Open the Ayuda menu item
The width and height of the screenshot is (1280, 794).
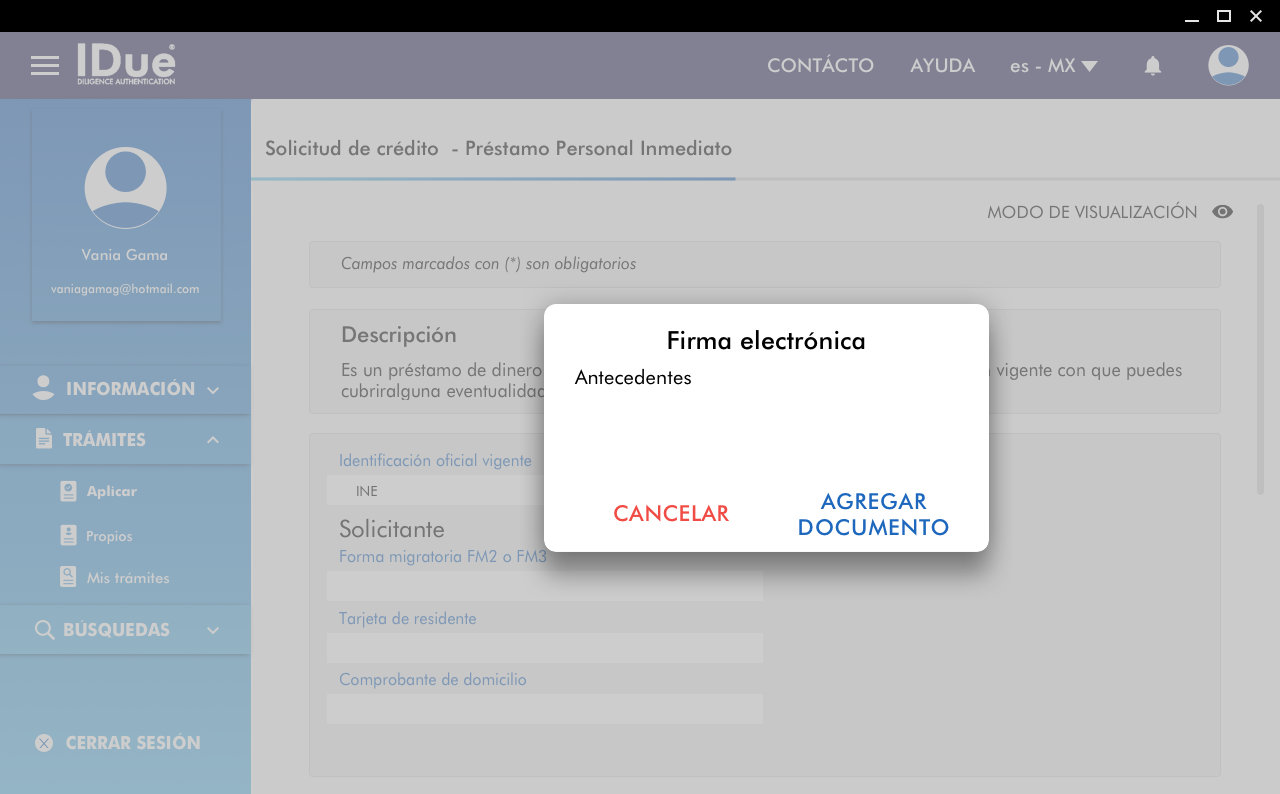coord(942,66)
